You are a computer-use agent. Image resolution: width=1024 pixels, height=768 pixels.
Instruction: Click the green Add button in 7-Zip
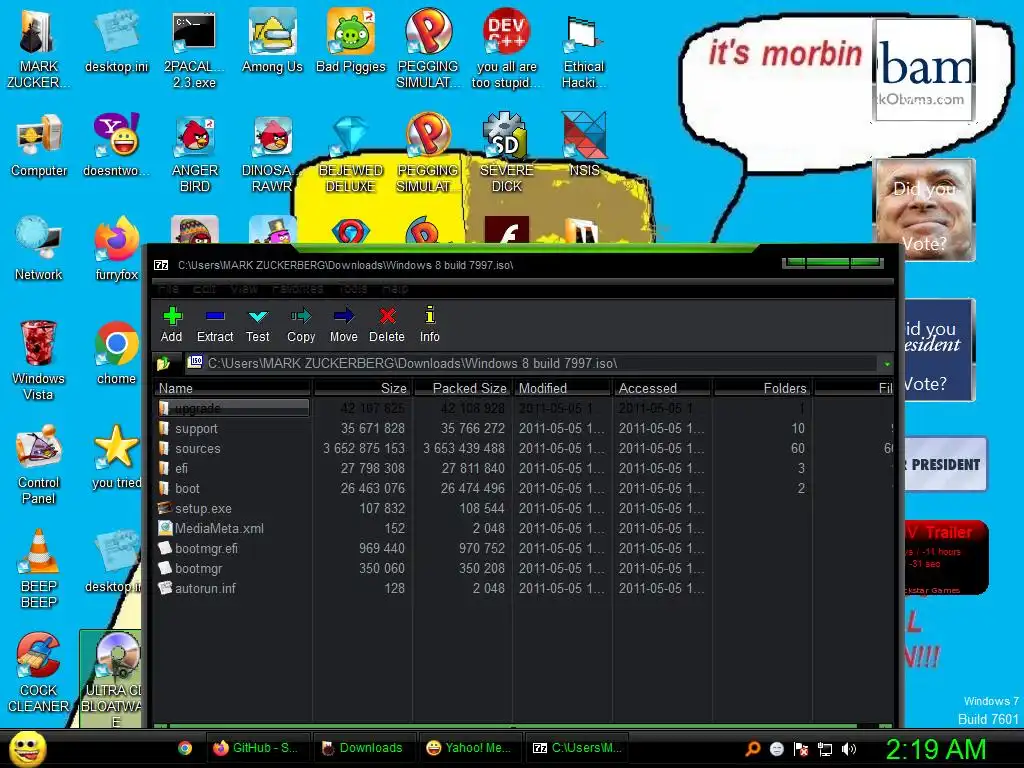point(172,325)
